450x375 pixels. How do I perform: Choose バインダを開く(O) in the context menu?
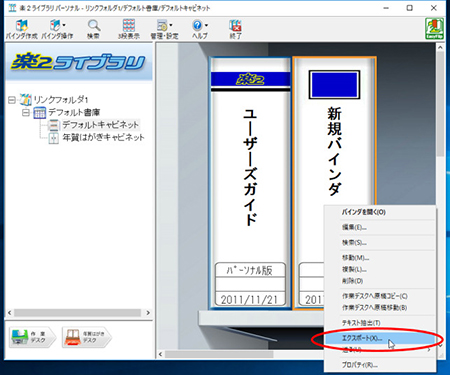[x=380, y=212]
